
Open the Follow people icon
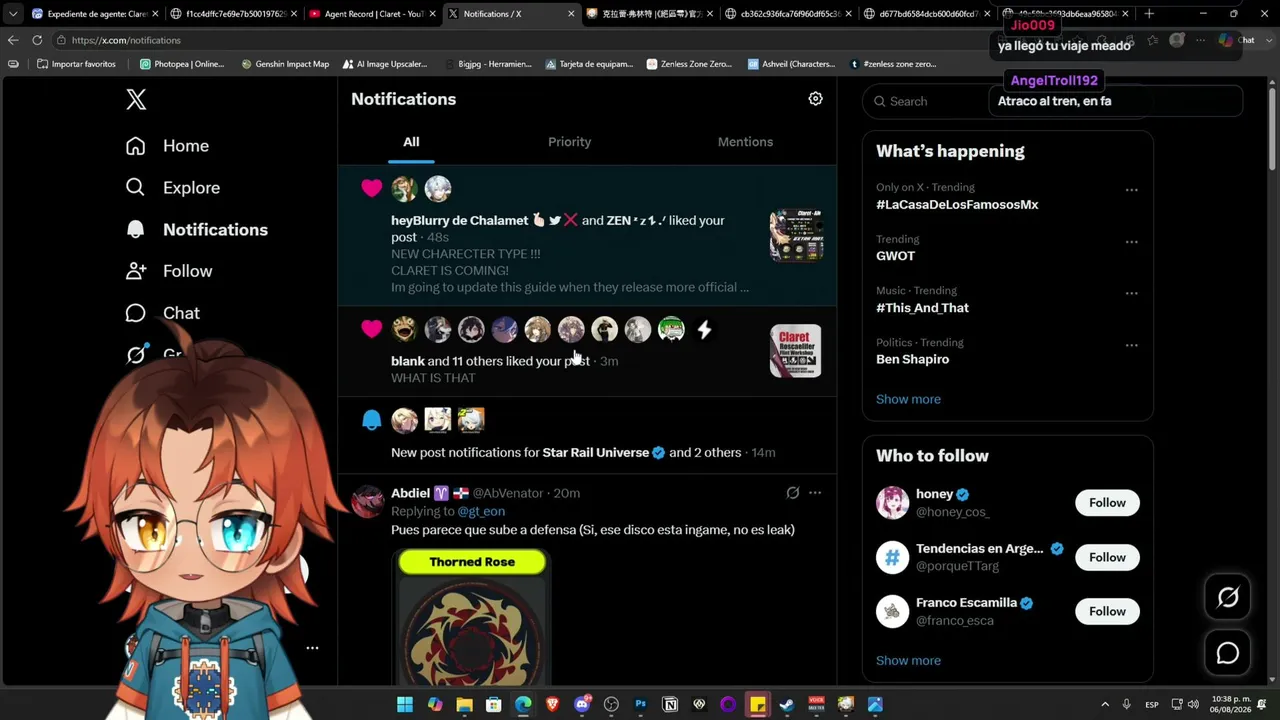point(136,271)
